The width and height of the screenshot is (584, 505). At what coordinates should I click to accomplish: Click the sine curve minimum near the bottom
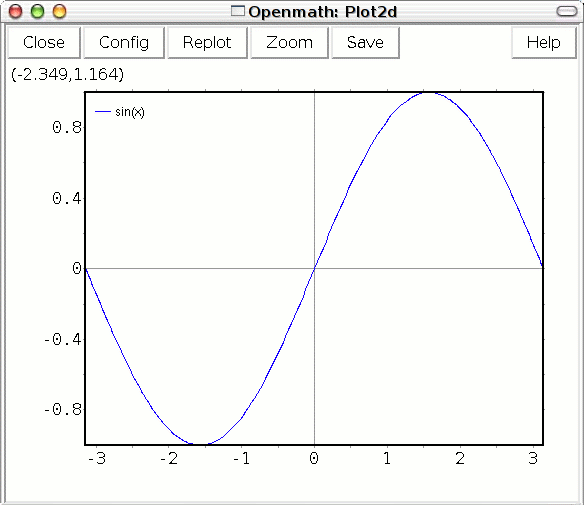pyautogui.click(x=200, y=444)
